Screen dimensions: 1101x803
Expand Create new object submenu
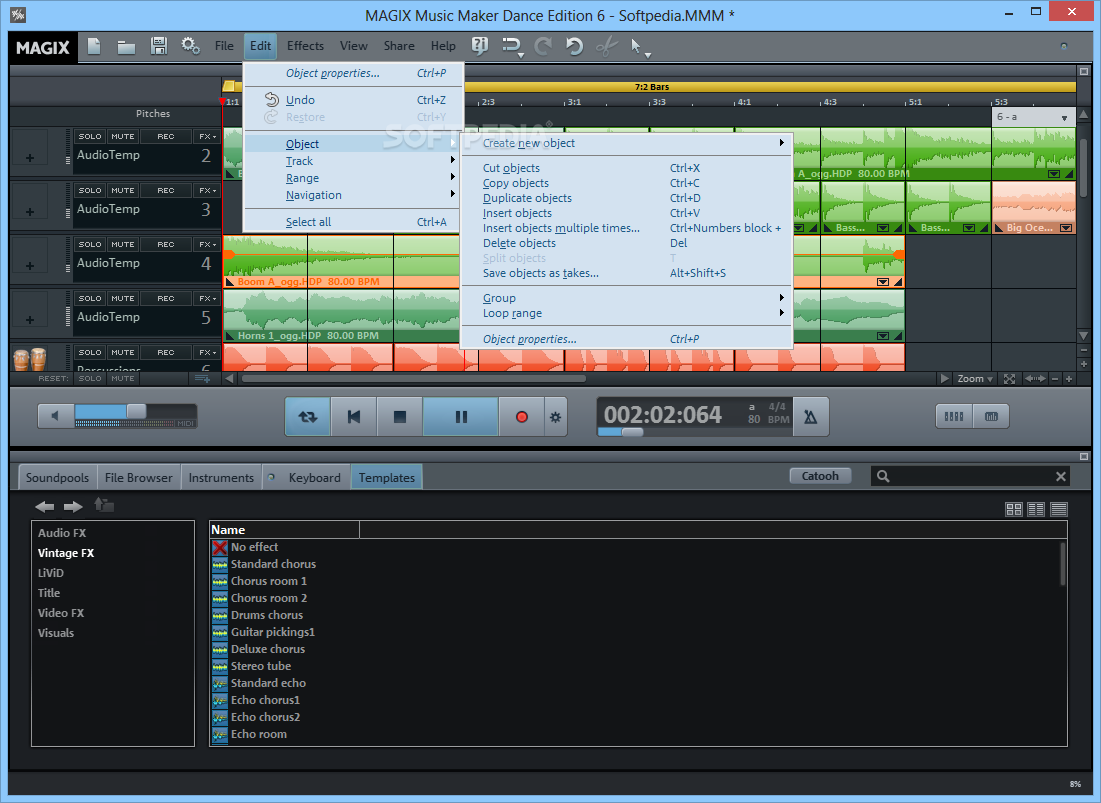626,143
